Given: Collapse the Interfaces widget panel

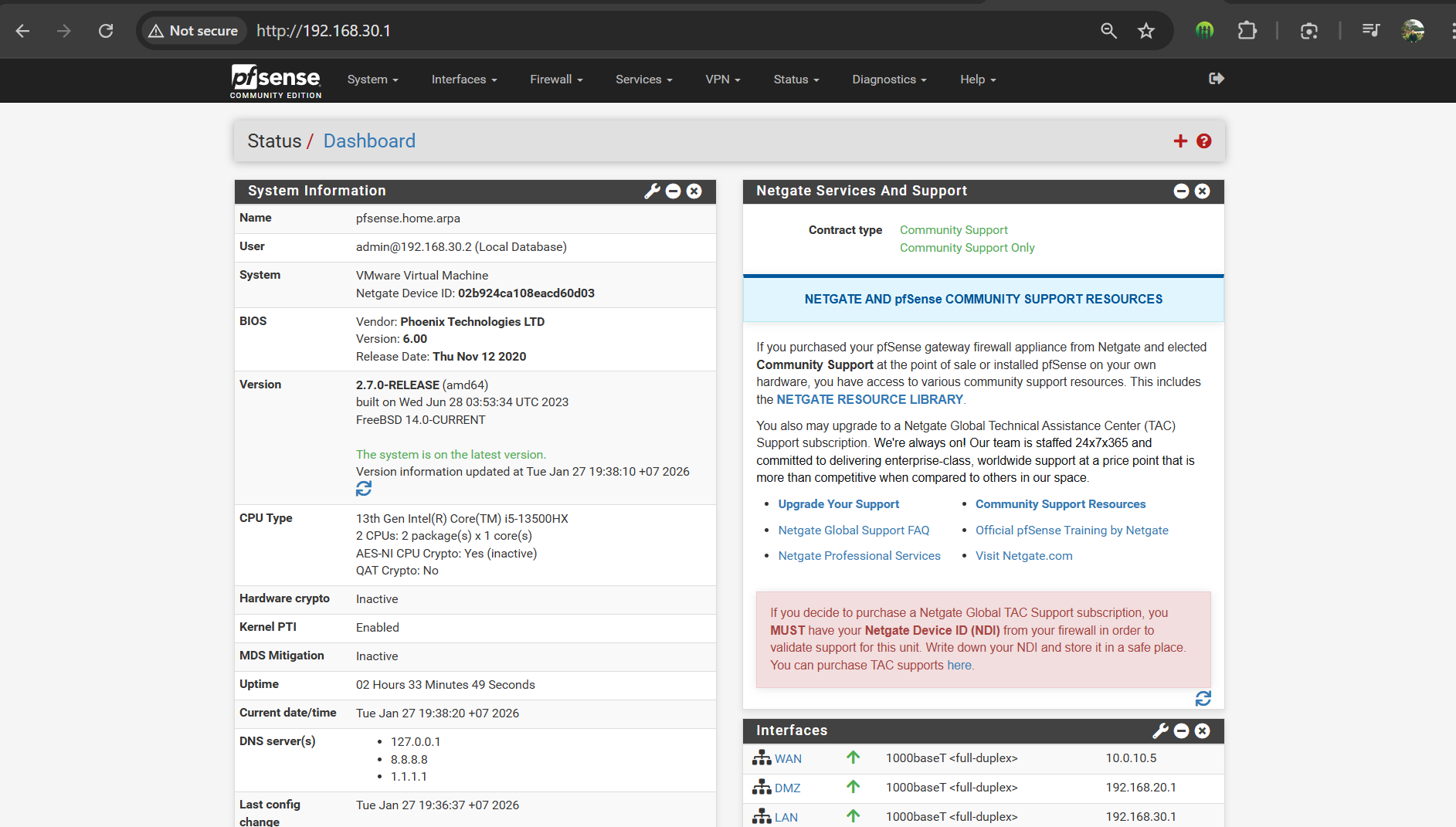Looking at the screenshot, I should [x=1181, y=730].
